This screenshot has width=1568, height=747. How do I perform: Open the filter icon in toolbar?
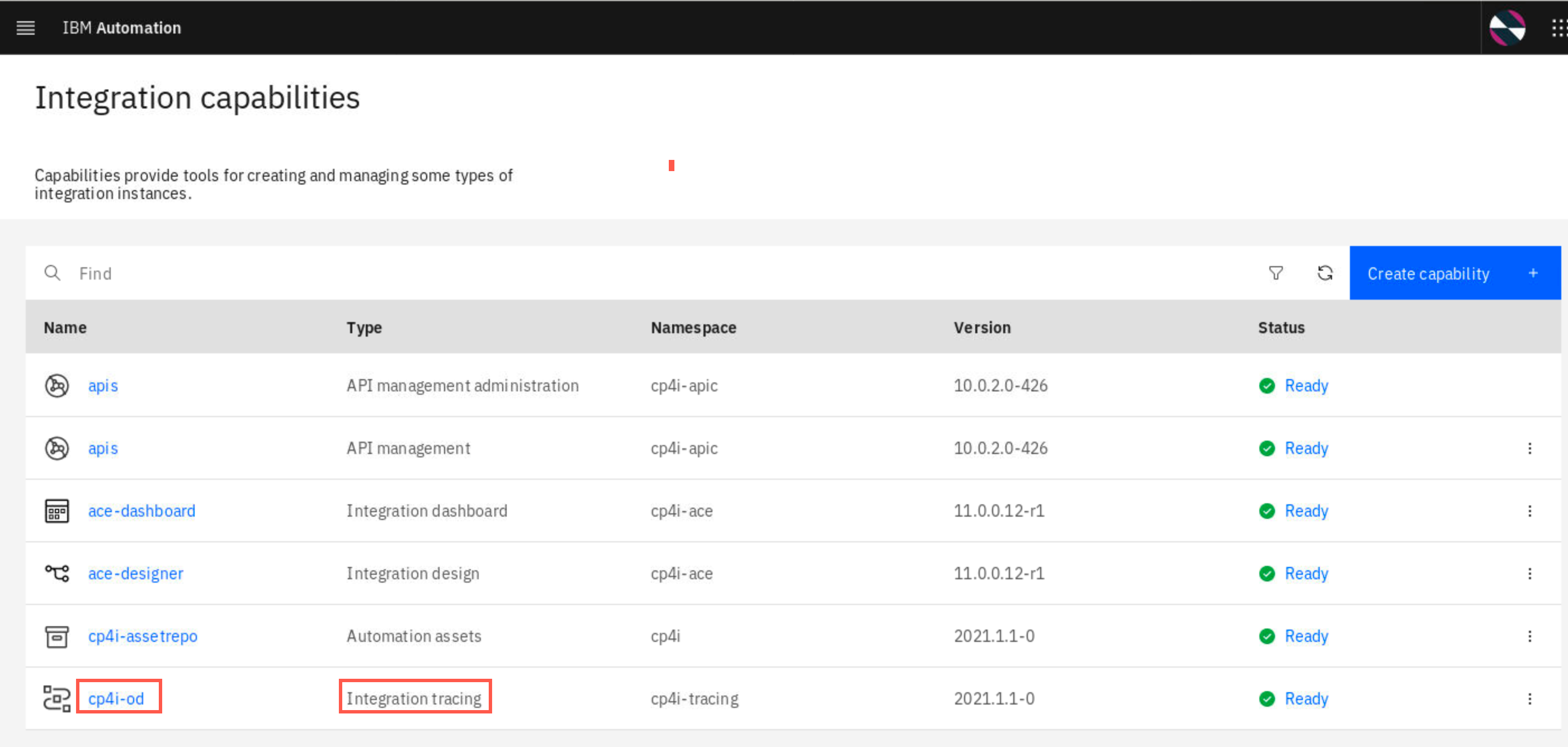[1276, 273]
